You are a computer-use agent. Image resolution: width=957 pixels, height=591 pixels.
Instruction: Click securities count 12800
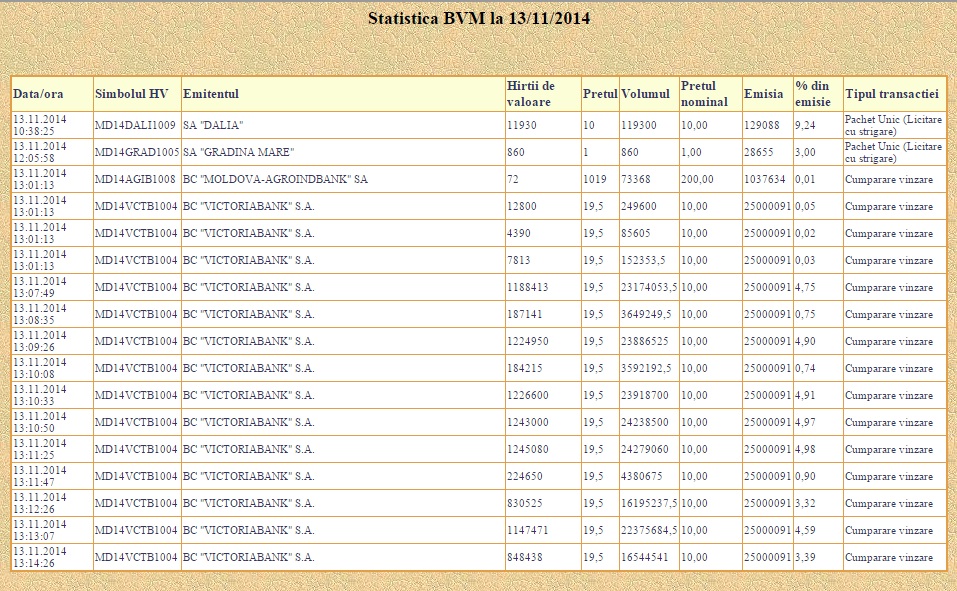point(522,206)
